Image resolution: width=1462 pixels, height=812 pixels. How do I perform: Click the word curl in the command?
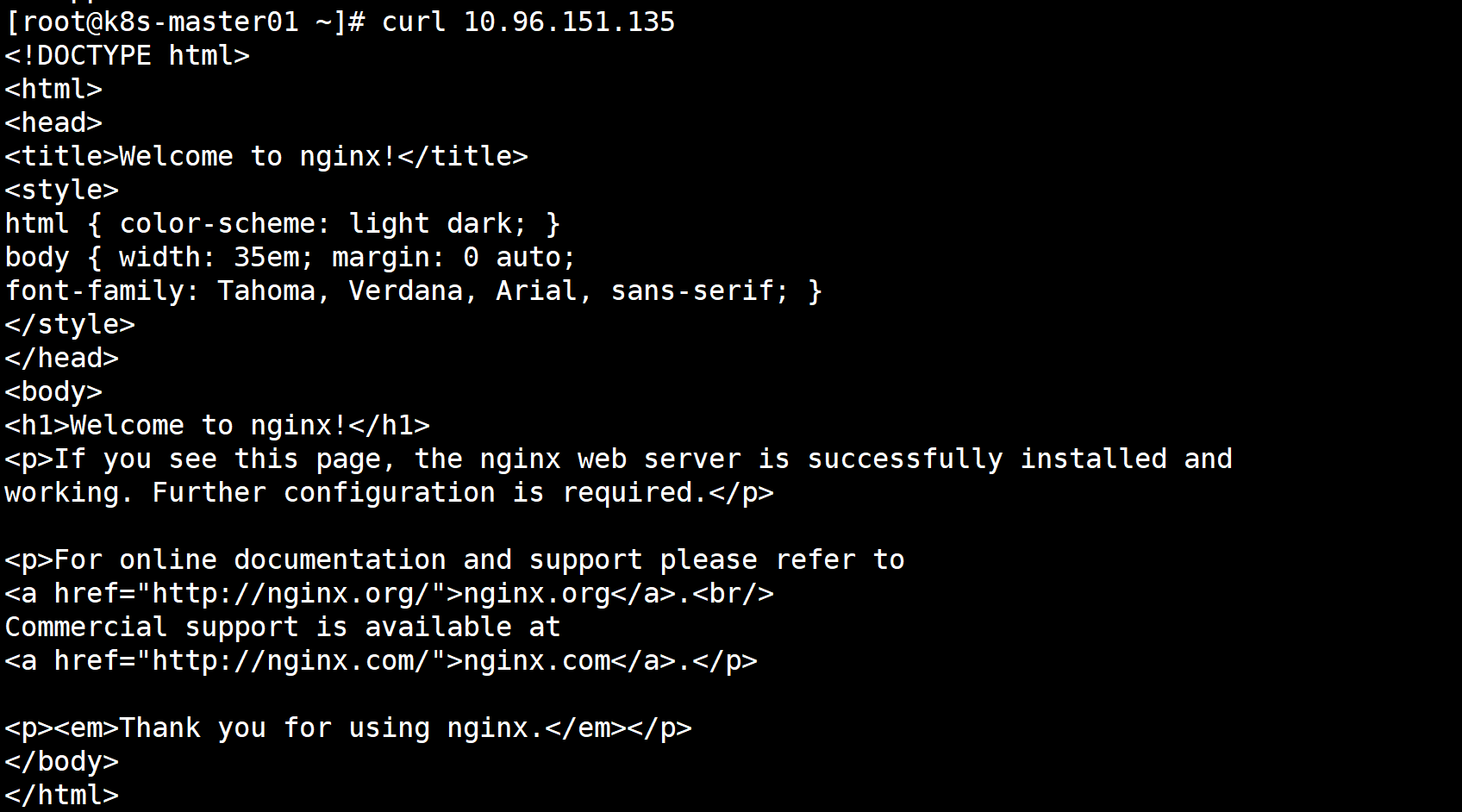click(414, 22)
